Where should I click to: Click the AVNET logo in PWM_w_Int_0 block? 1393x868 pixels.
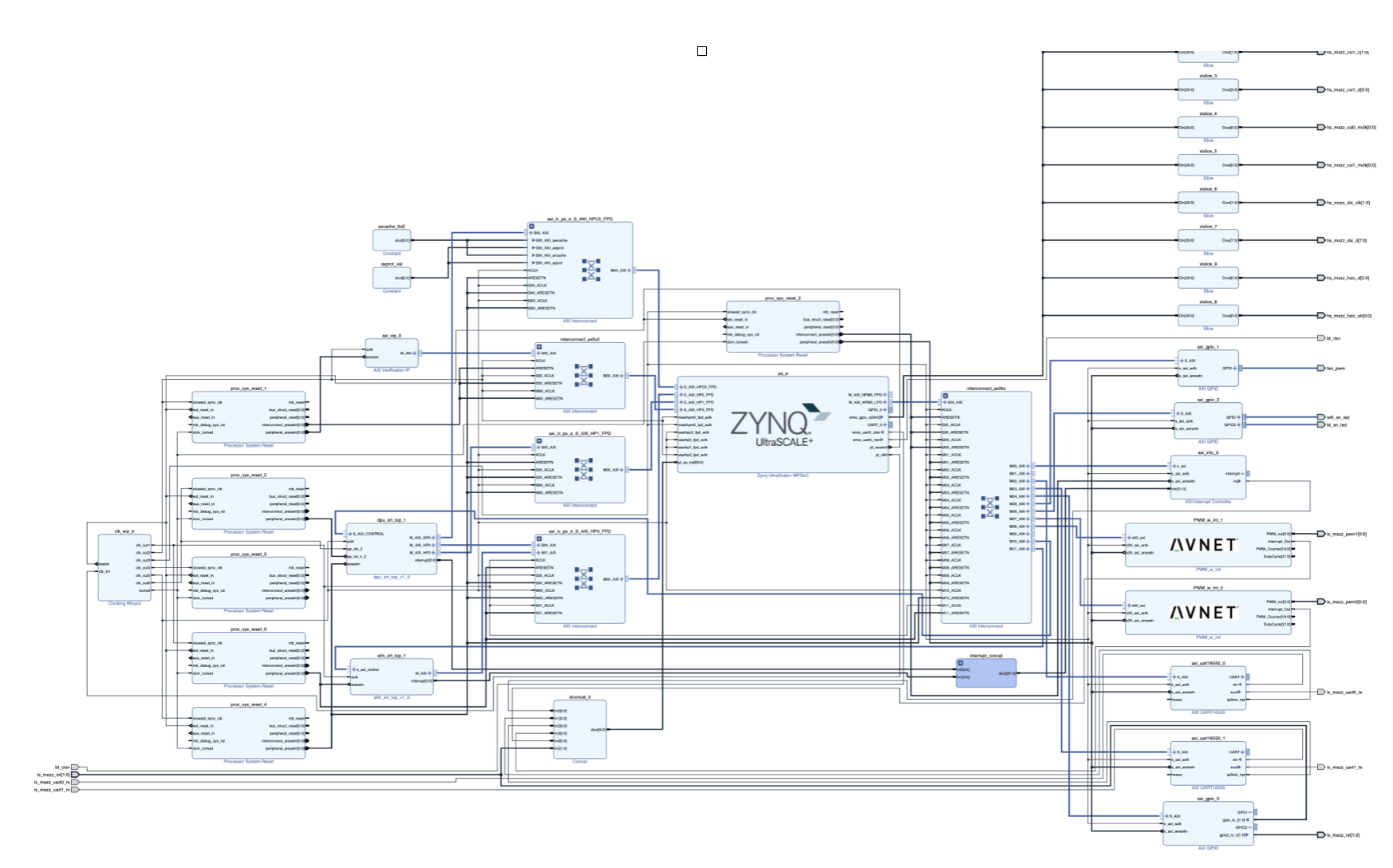pos(1203,613)
